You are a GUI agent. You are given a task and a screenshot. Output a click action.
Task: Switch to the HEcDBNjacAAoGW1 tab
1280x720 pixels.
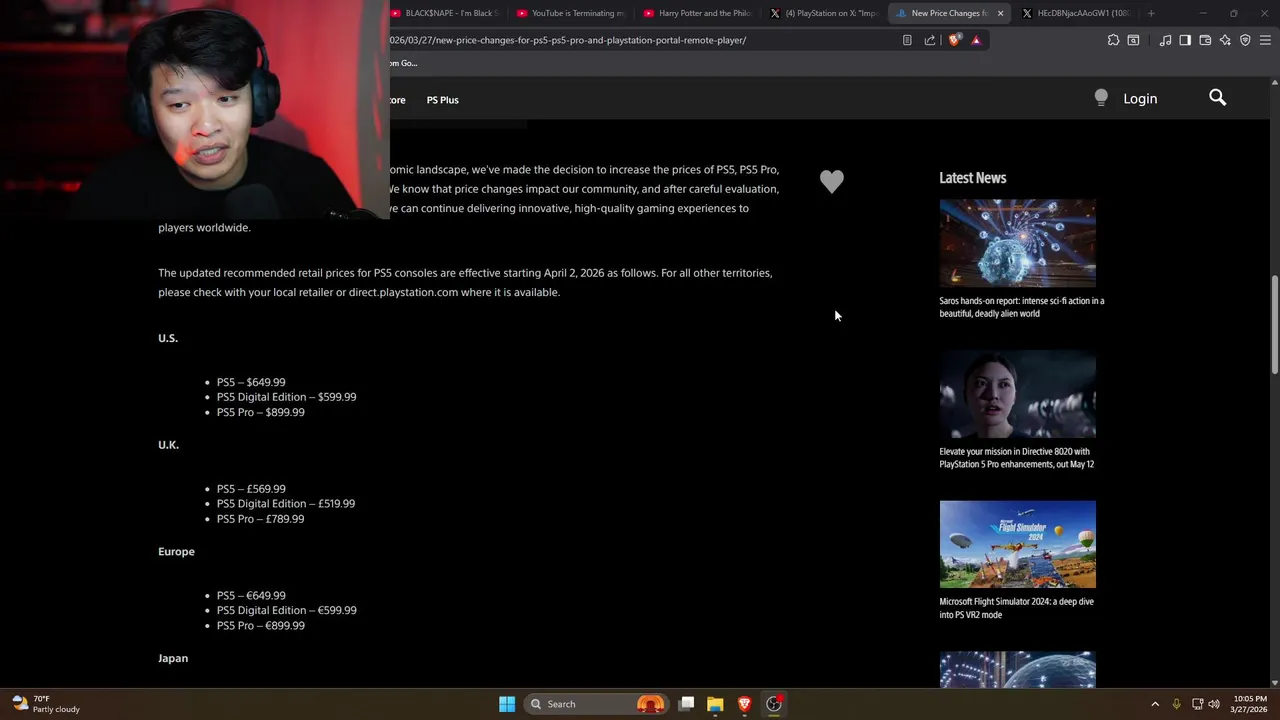(1077, 13)
